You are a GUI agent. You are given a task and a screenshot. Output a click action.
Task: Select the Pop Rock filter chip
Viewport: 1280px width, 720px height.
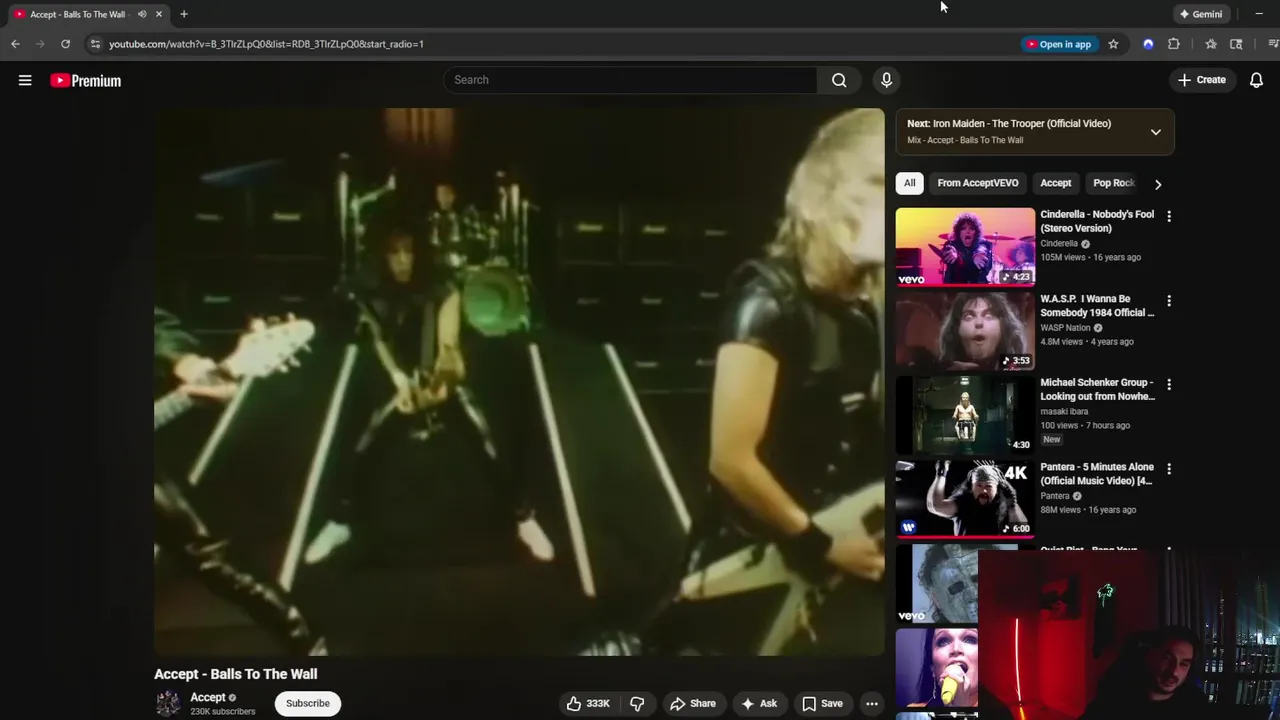coord(1113,183)
